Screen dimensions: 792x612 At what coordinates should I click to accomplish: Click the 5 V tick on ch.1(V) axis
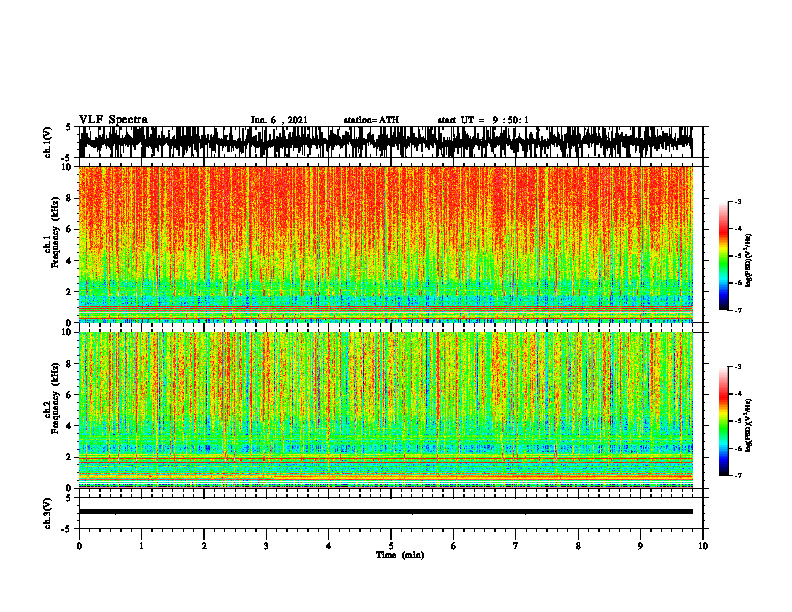68,127
